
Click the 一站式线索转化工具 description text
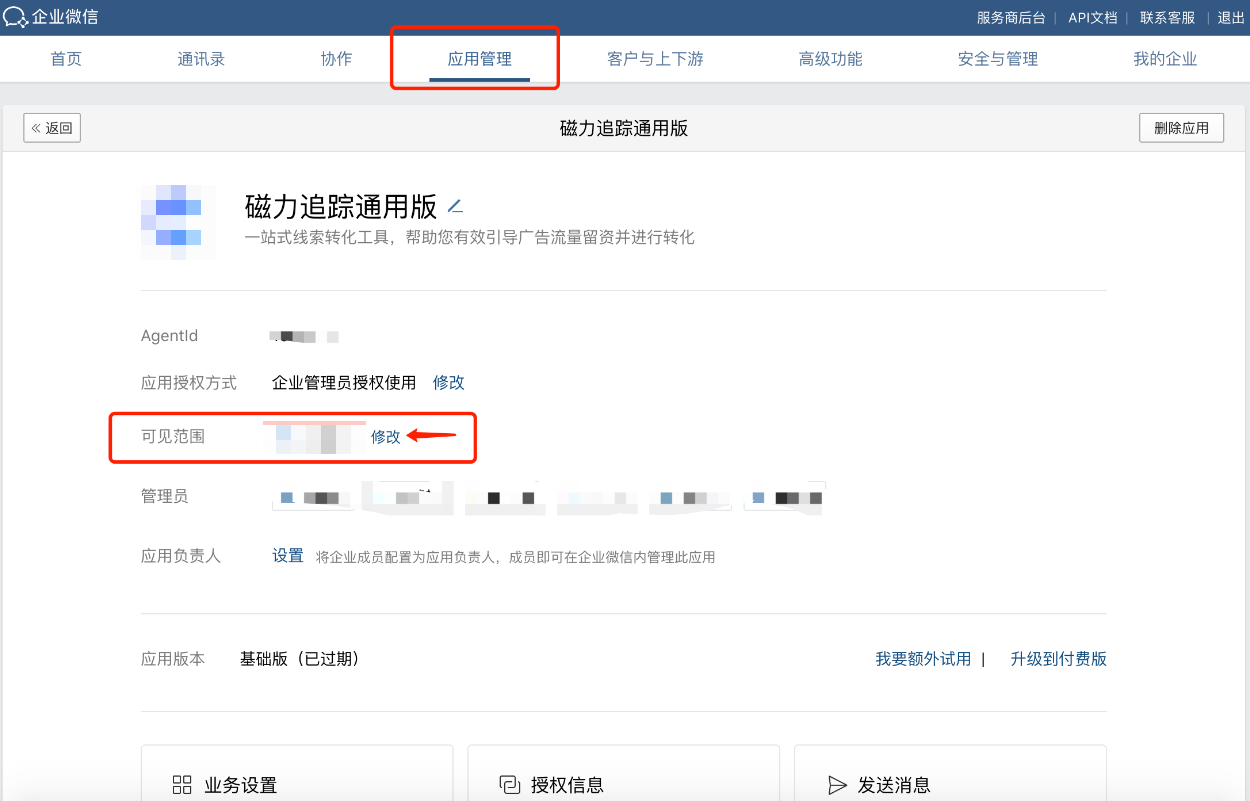[470, 237]
